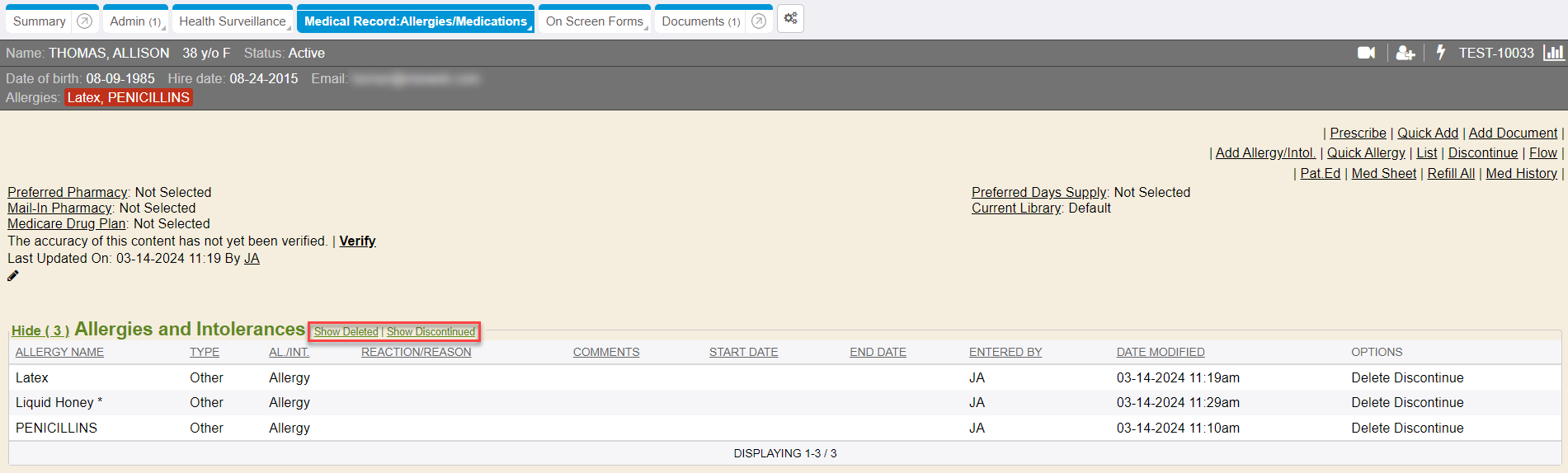Switch to the Summary tab
1568x473 pixels.
(39, 21)
